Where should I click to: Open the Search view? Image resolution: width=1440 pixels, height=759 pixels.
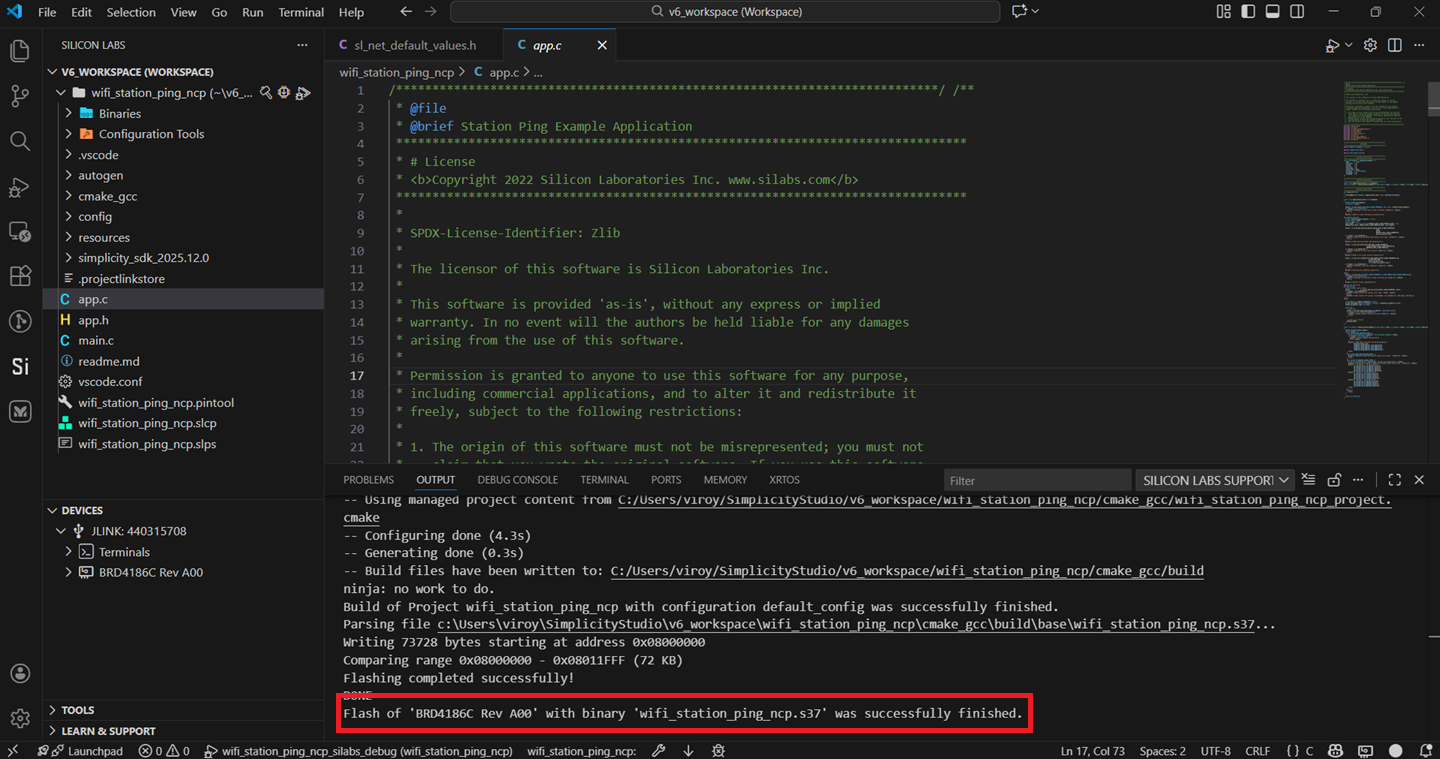[x=19, y=141]
